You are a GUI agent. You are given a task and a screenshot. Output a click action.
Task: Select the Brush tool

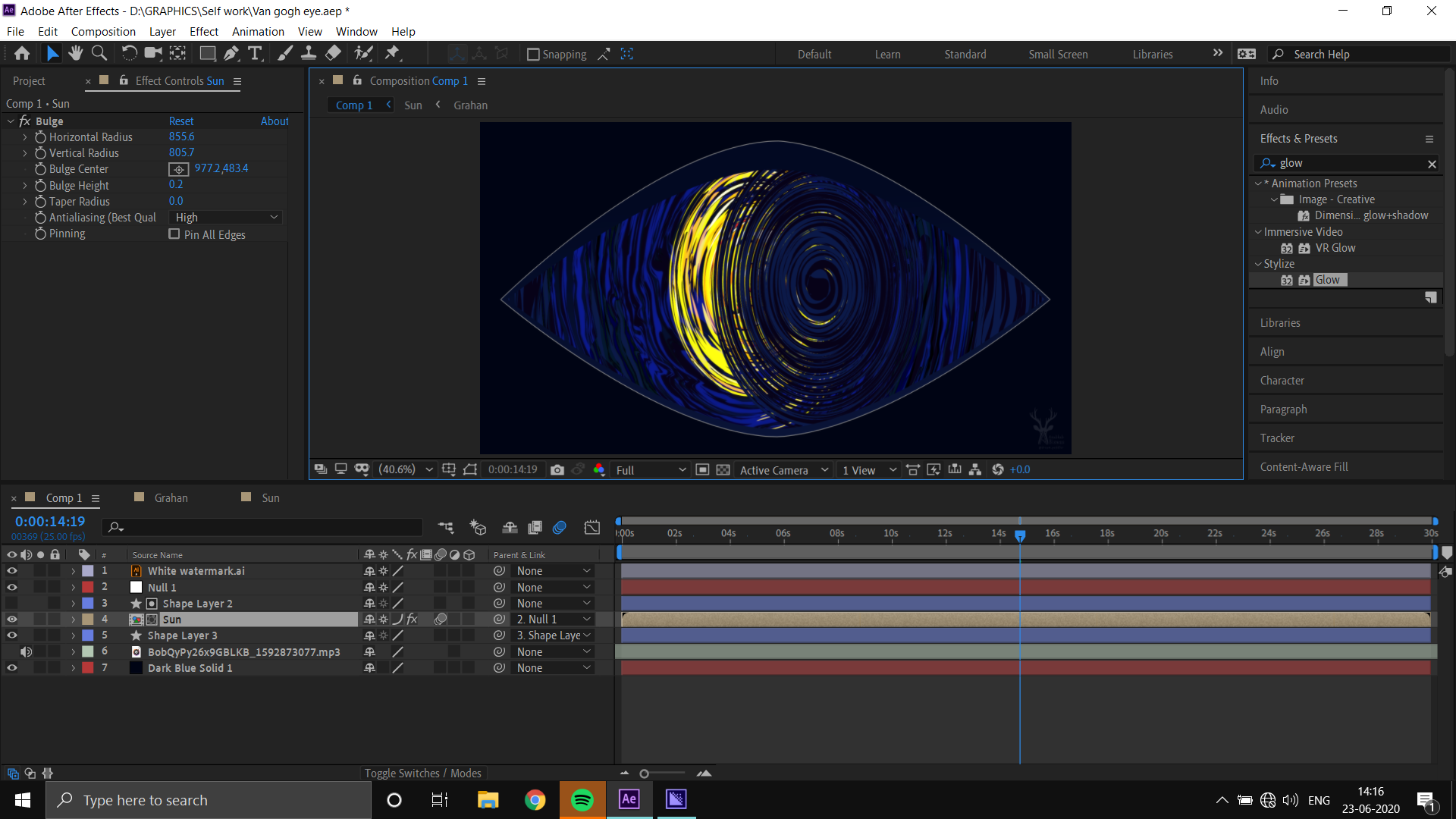pos(285,54)
